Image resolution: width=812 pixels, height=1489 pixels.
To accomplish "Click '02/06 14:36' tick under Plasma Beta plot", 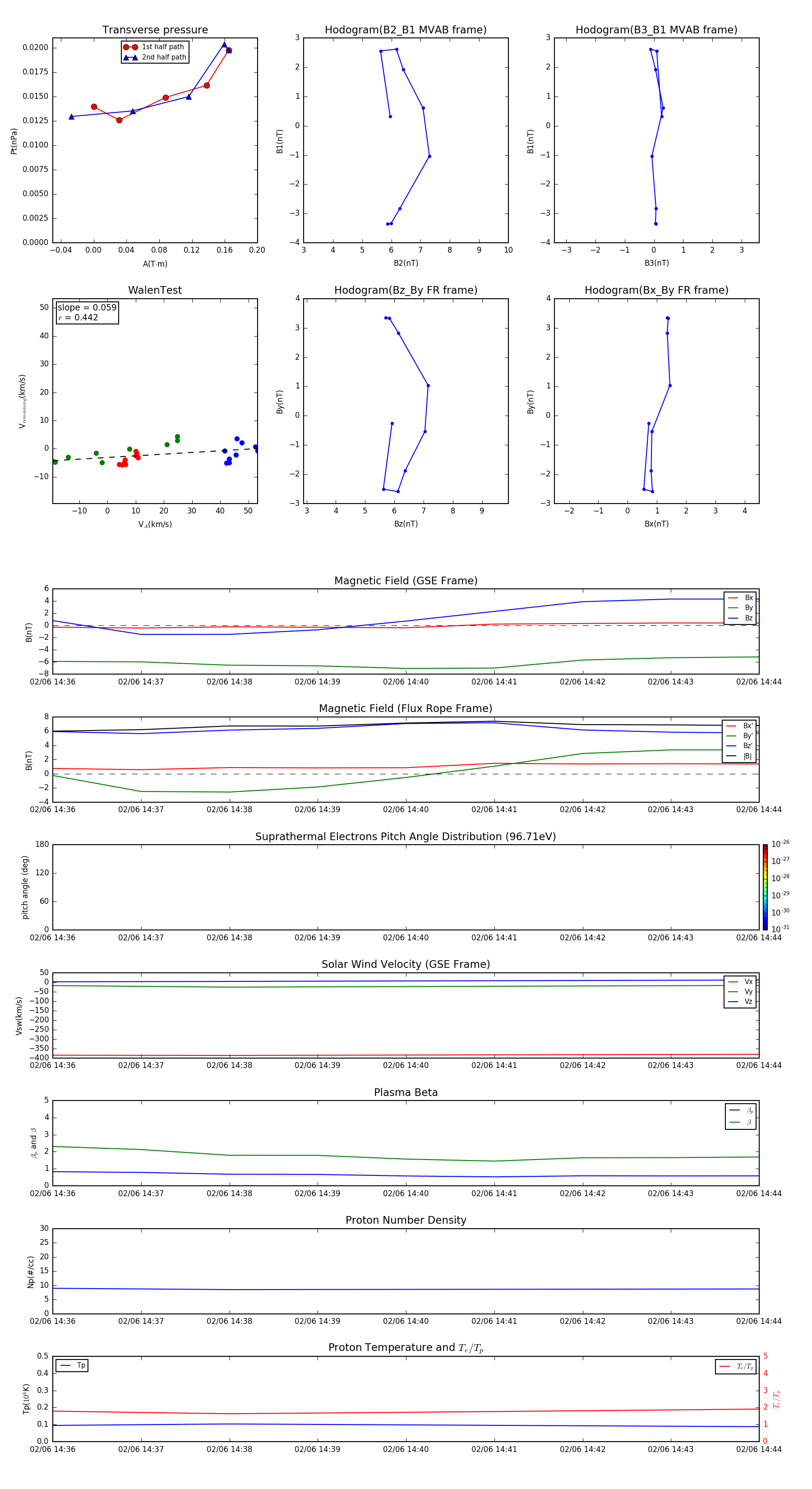I will 53,1193.
